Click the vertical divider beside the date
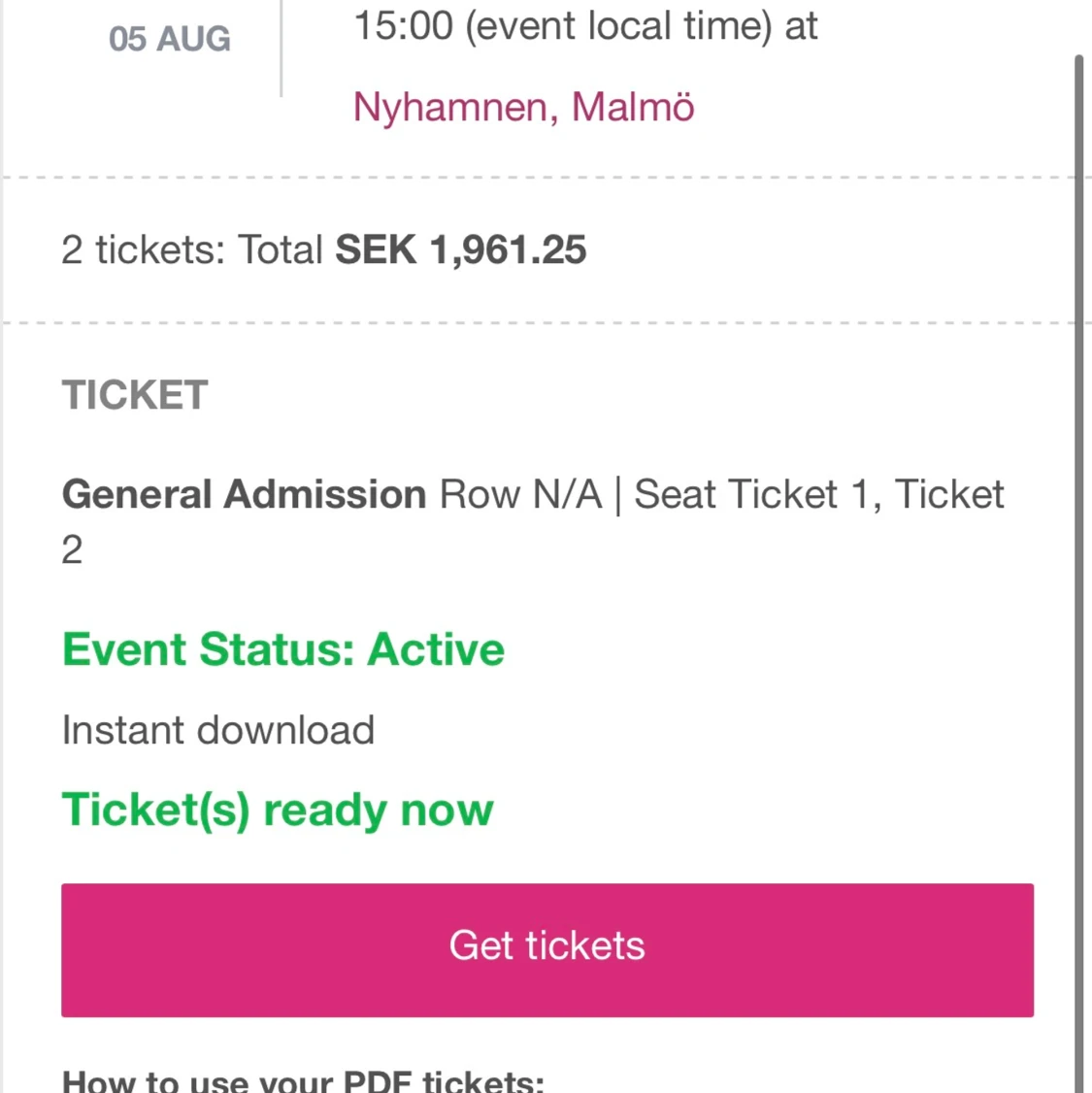The image size is (1092, 1093). click(281, 49)
